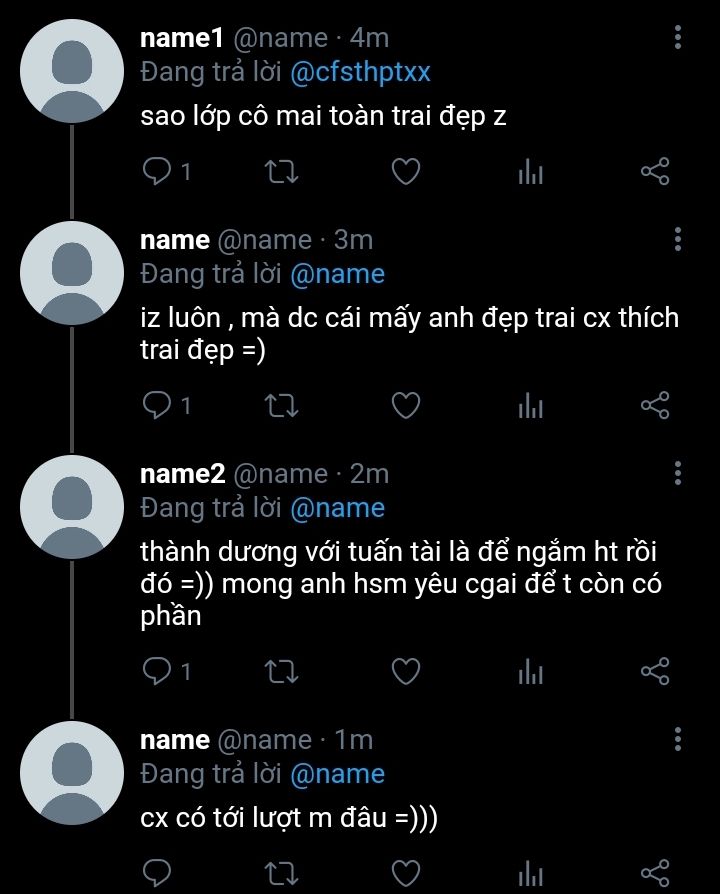Like the "iz luôn" tweet
Viewport: 720px width, 894px height.
point(404,405)
